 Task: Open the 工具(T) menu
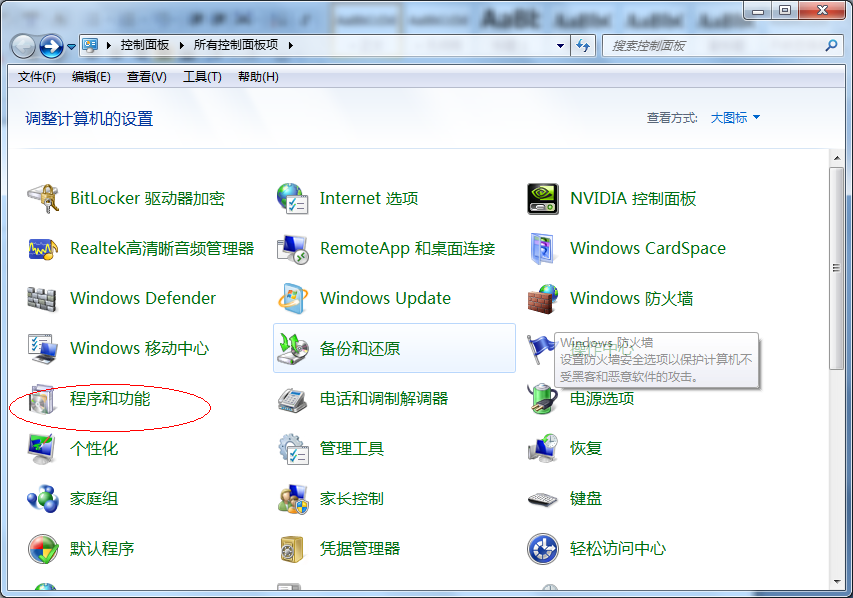tap(201, 77)
